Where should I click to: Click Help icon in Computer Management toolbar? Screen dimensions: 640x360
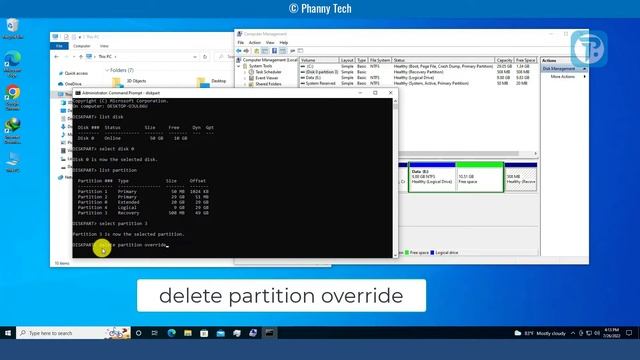click(x=274, y=51)
